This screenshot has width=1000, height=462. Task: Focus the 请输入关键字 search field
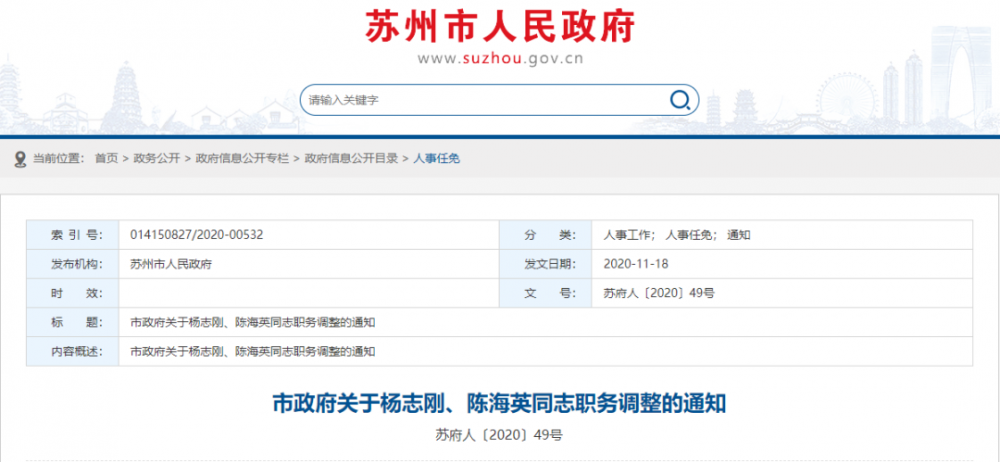click(499, 100)
